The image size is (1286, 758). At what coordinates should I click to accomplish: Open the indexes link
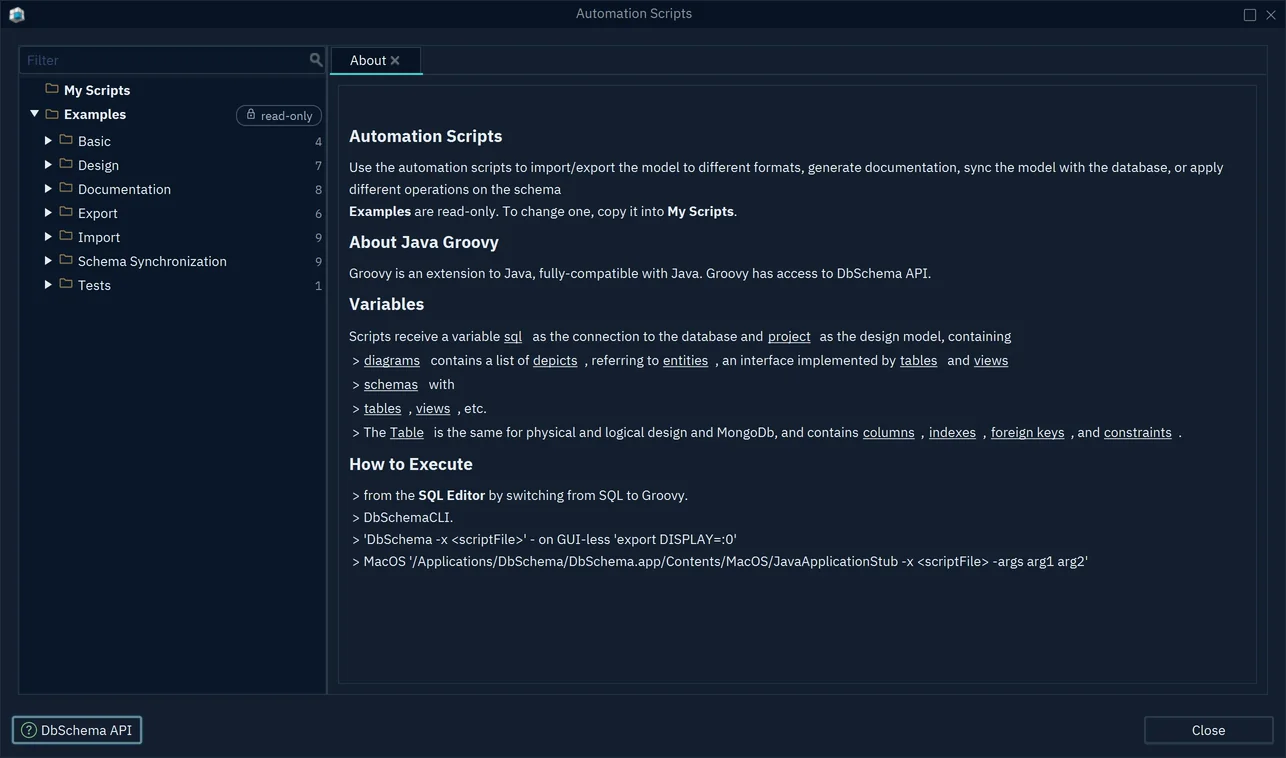point(952,432)
